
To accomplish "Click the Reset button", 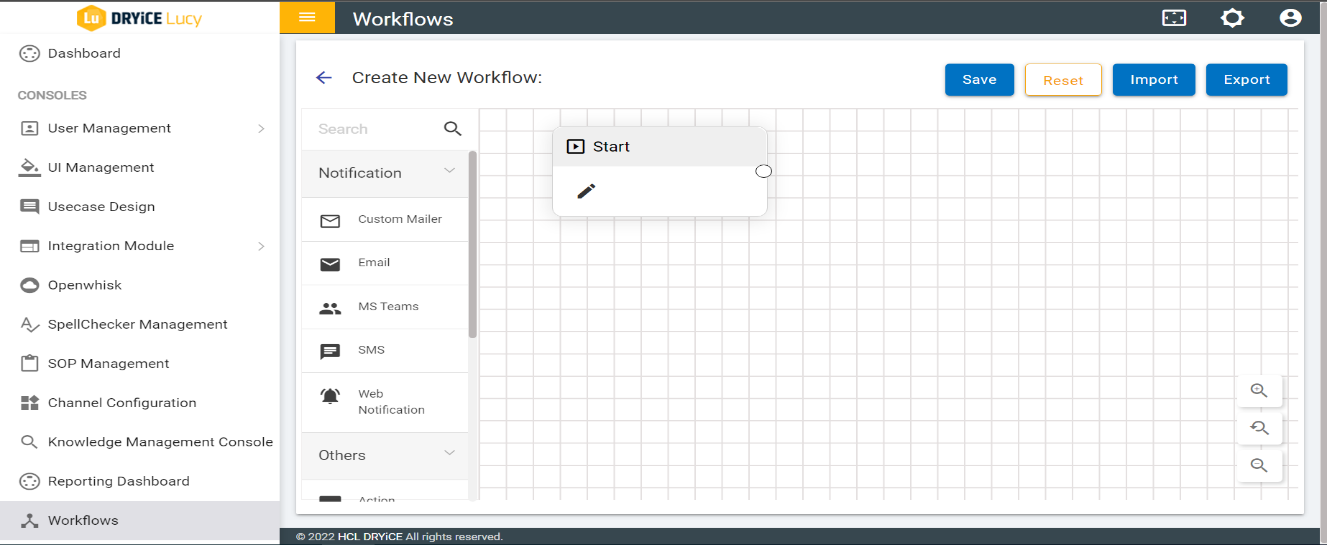I will tap(1063, 80).
